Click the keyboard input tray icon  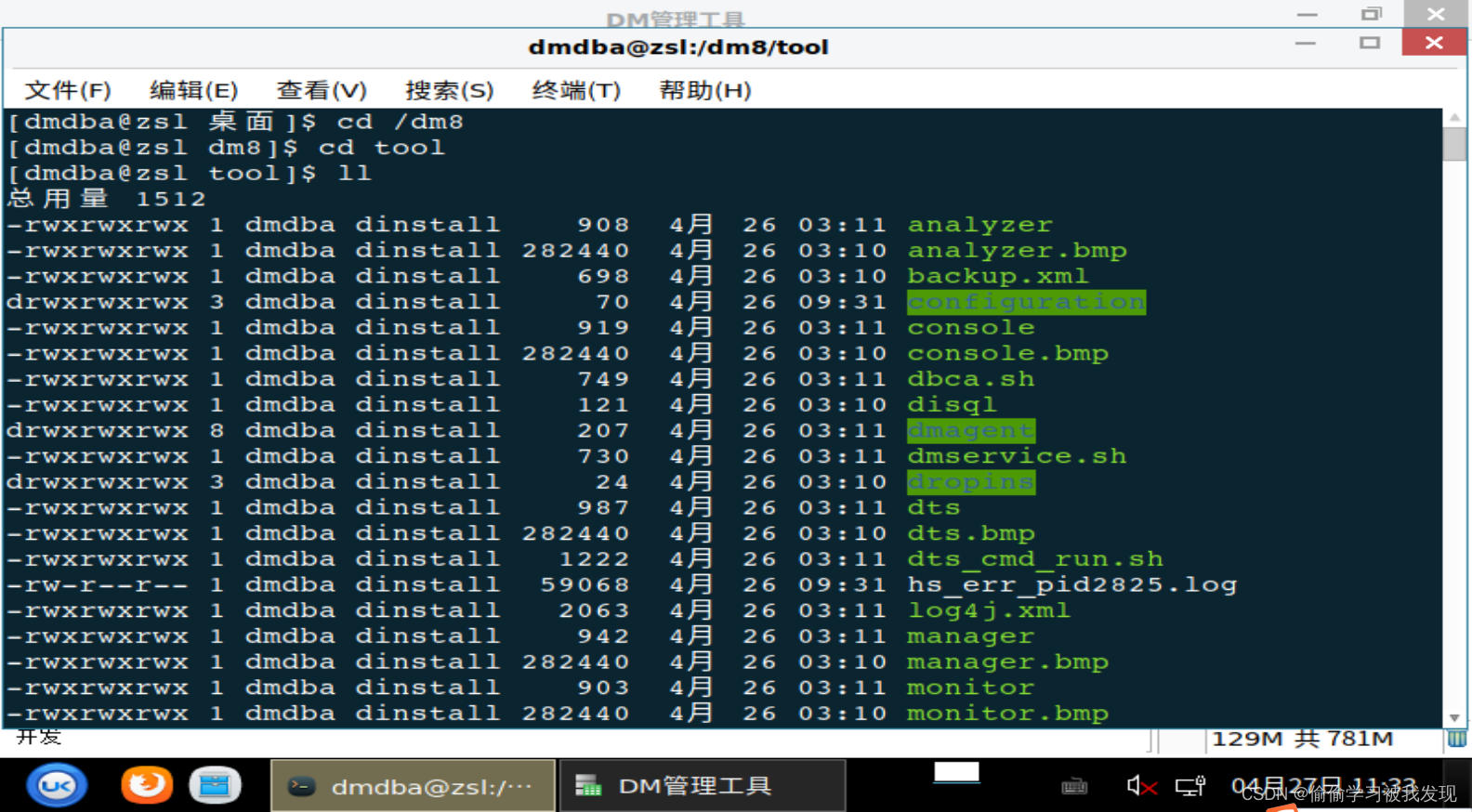coord(1074,787)
